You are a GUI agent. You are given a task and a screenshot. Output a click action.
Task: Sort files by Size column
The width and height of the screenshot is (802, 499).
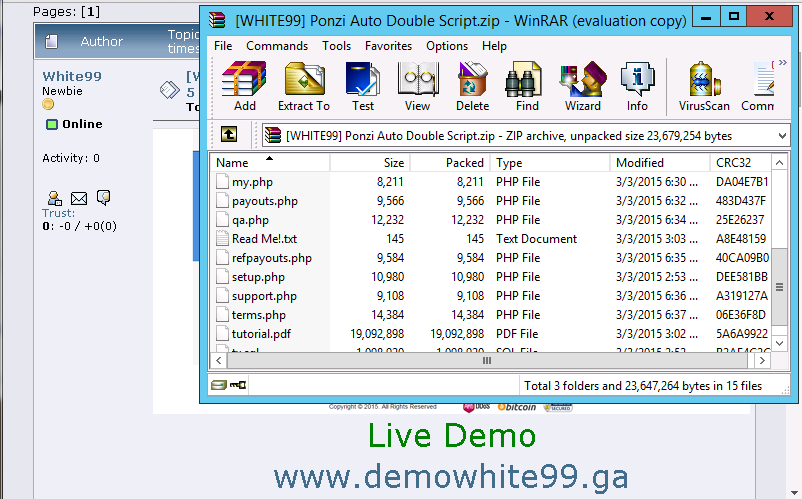coord(370,163)
